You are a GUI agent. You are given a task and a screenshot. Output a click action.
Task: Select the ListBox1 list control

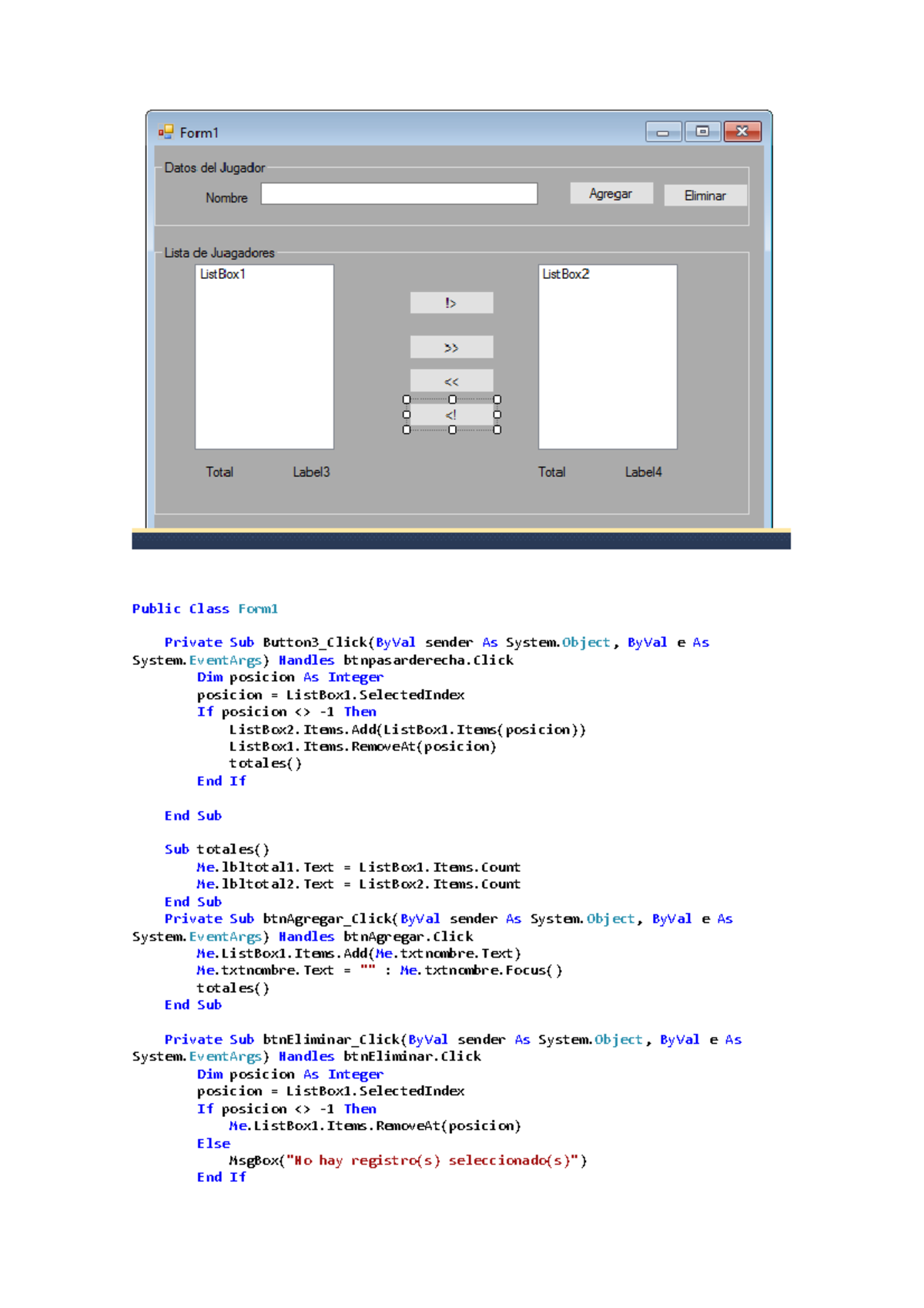pyautogui.click(x=264, y=357)
